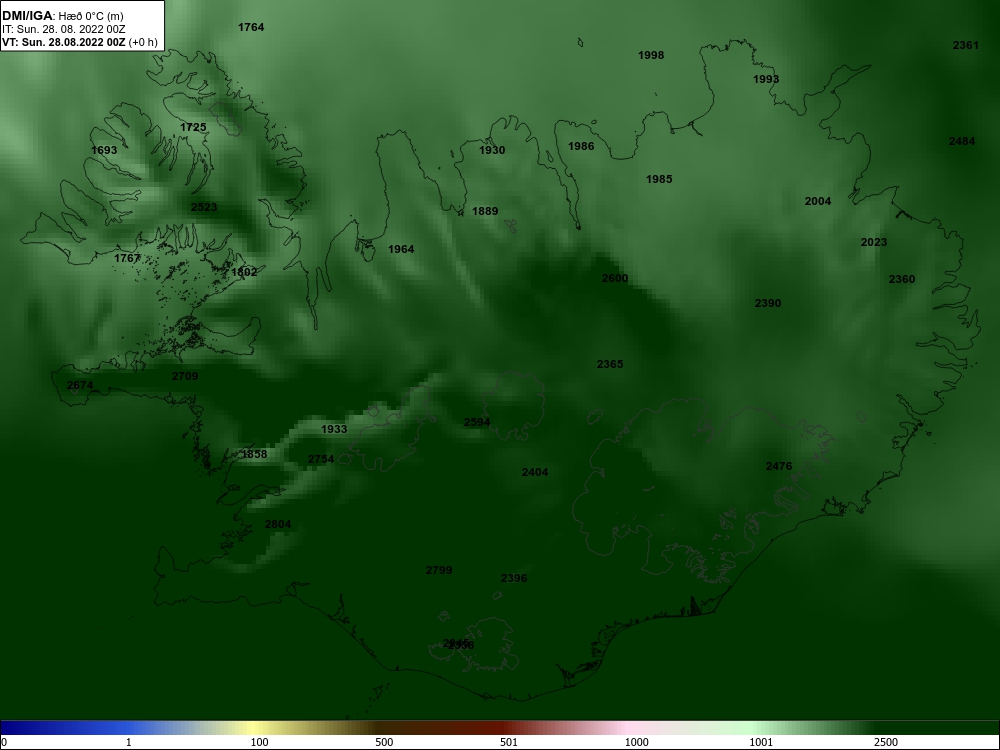
Task: Select the 2023 height label
Action: (x=874, y=242)
